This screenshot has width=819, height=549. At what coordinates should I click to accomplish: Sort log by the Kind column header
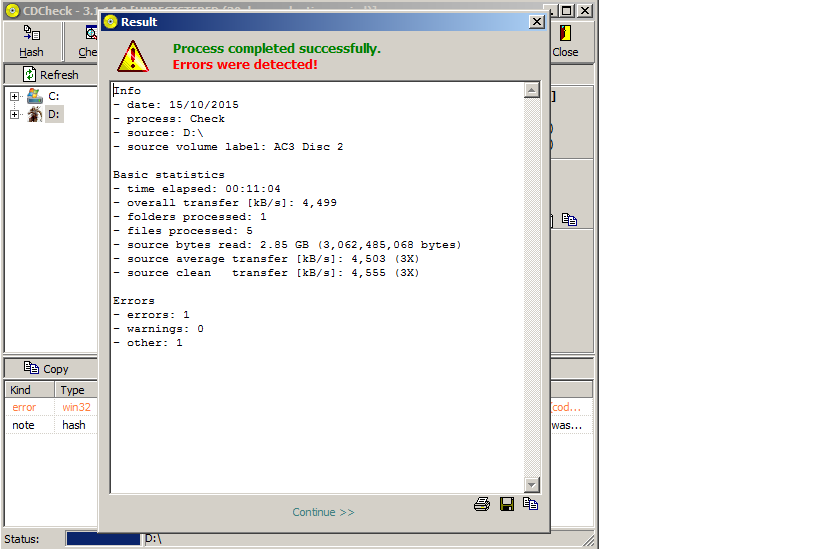point(29,390)
